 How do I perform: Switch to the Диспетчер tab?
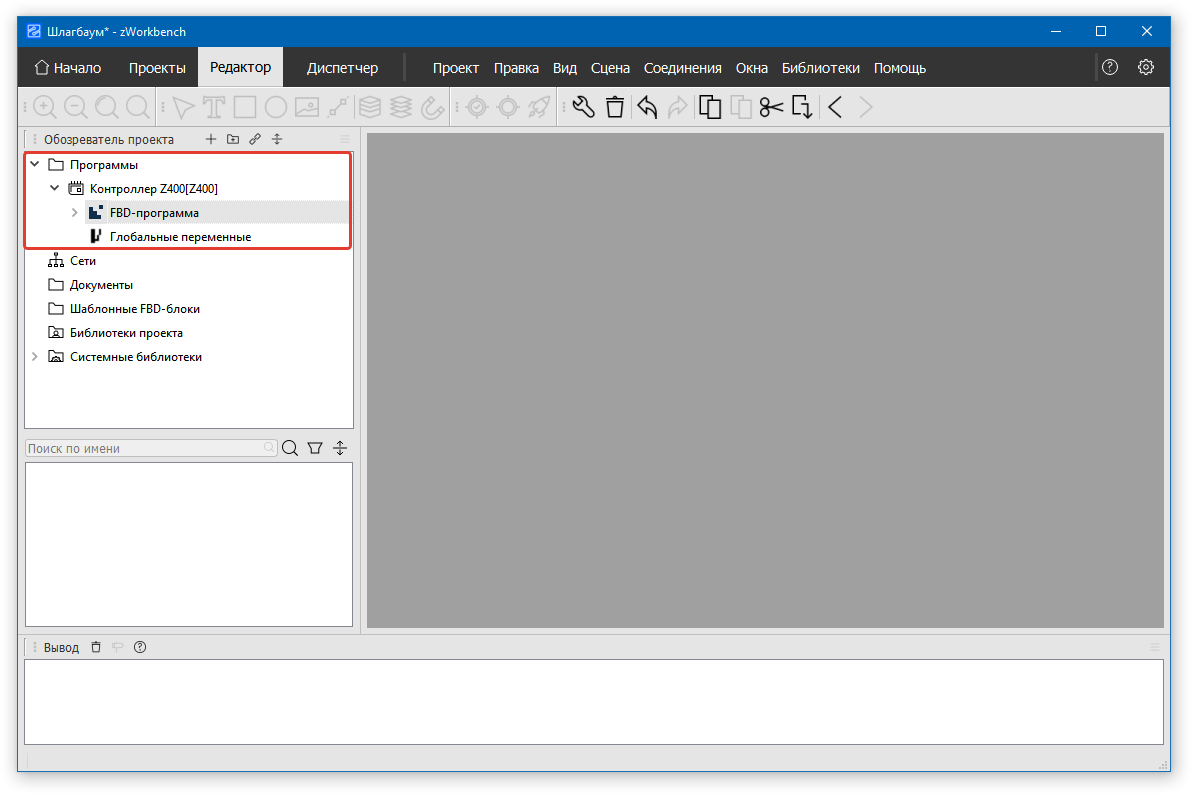tap(342, 68)
